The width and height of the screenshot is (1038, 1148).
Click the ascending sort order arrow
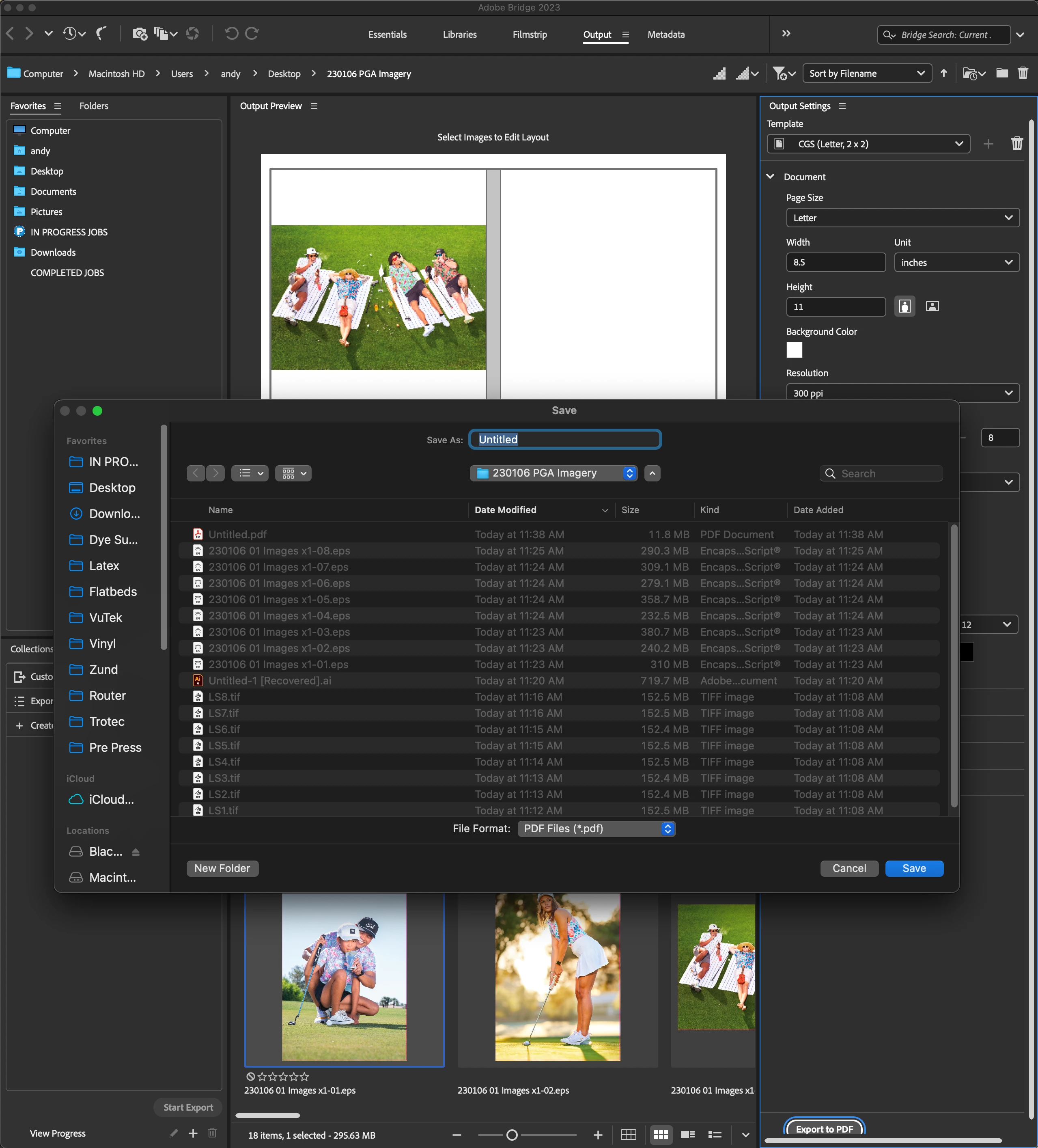point(943,73)
